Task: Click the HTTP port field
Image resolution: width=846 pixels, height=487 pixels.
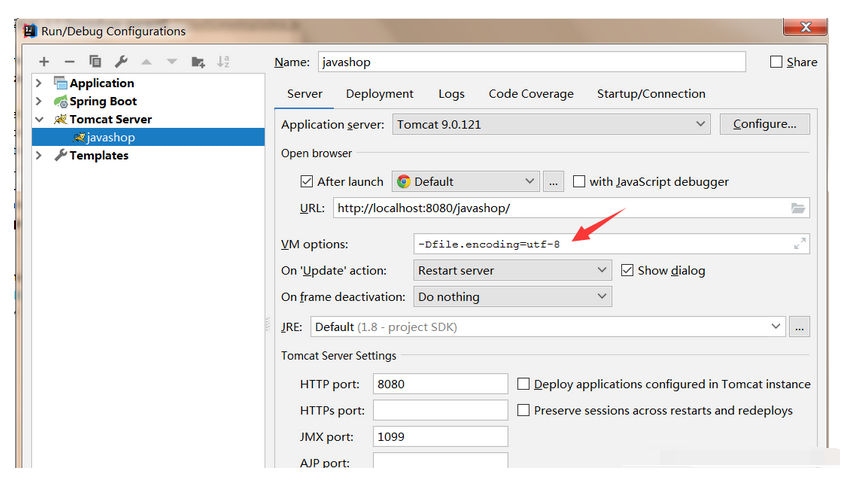Action: [x=440, y=384]
